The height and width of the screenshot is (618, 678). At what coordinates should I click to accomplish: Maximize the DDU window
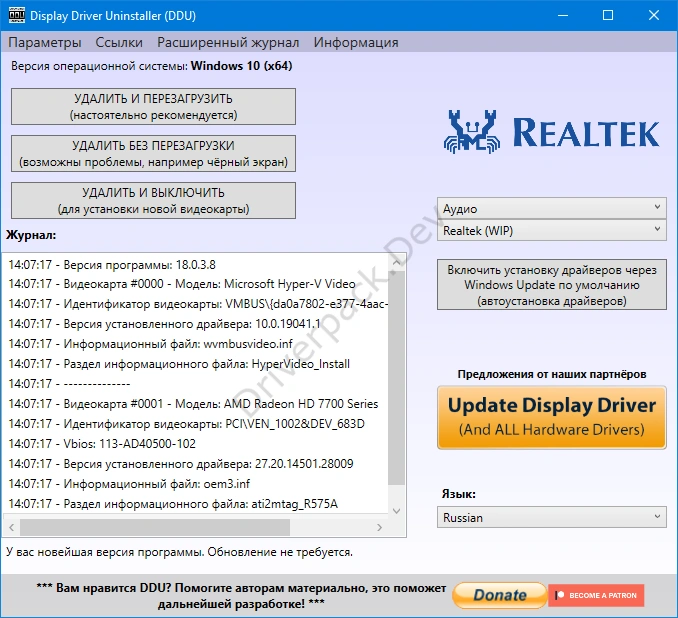coord(608,16)
